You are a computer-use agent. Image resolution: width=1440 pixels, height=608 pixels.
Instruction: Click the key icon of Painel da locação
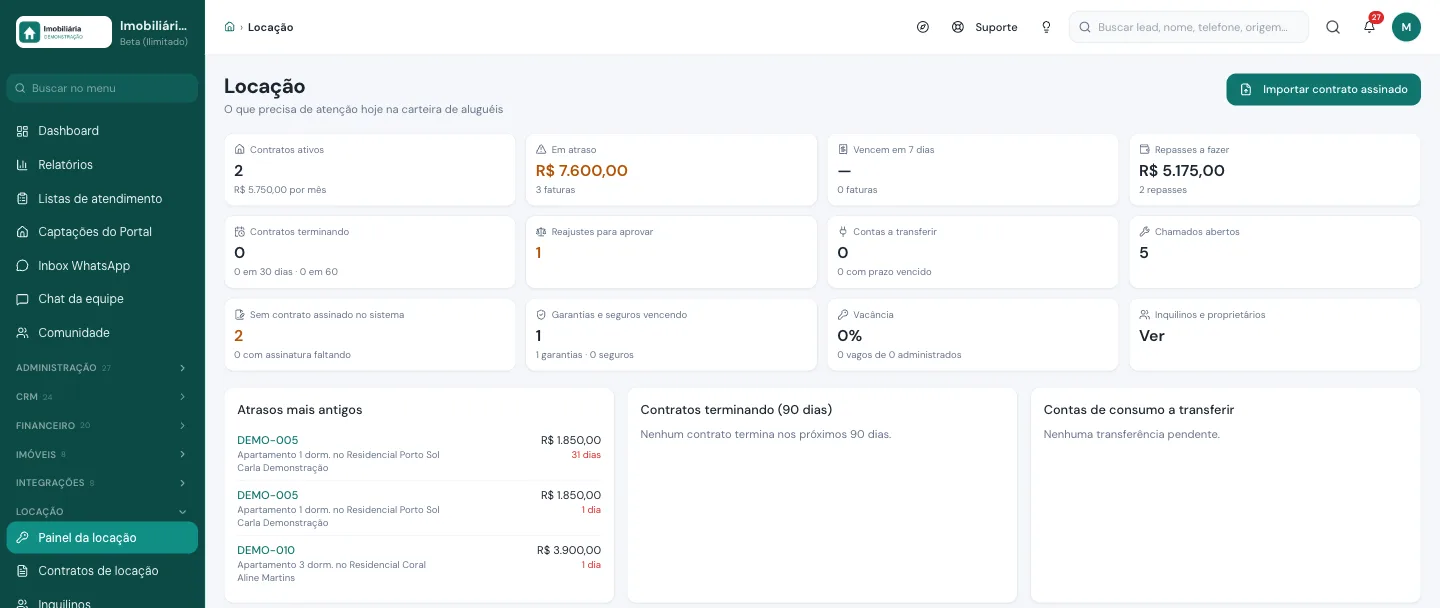tap(22, 538)
